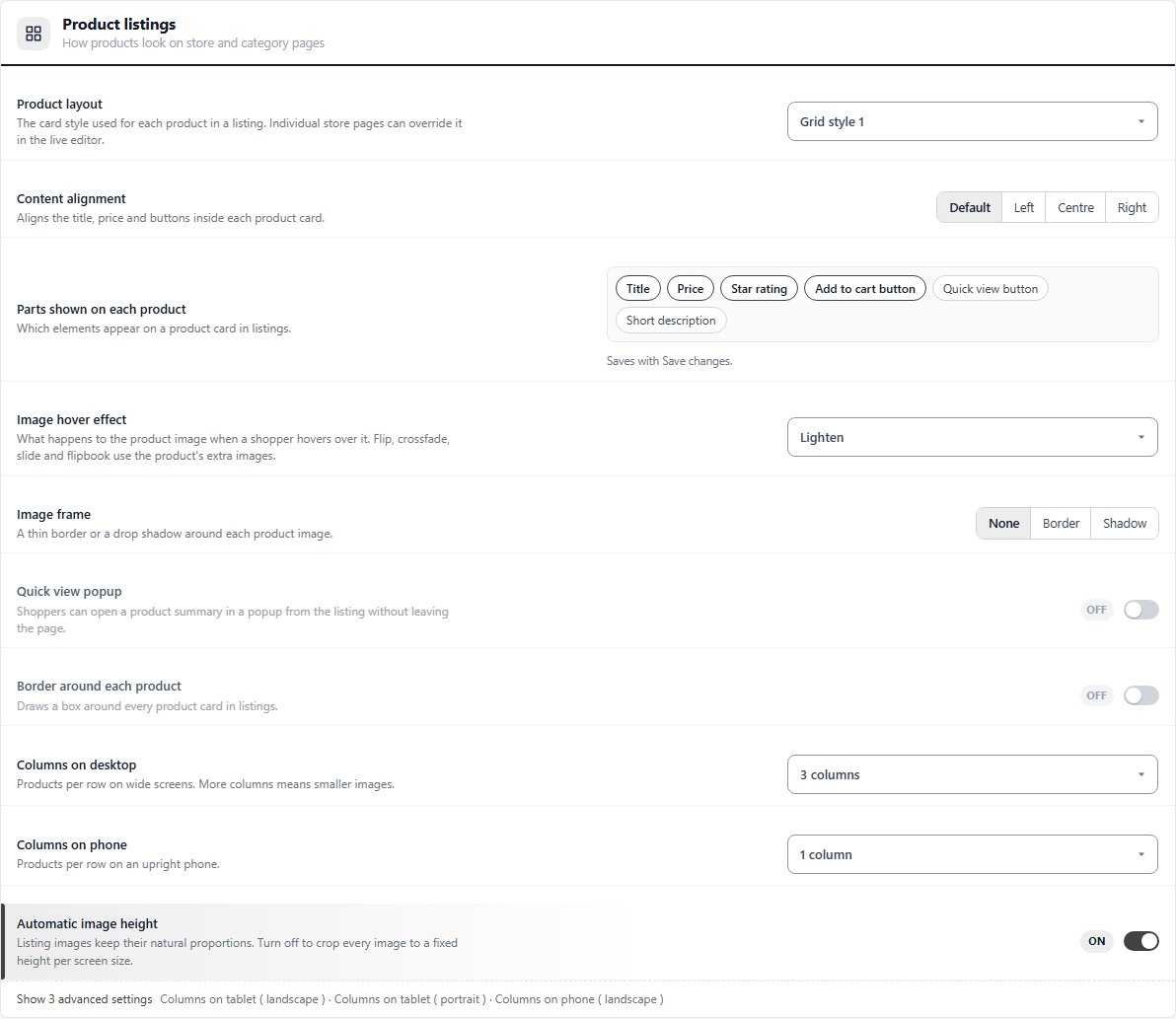Click the Columns on desktop label

(x=77, y=764)
